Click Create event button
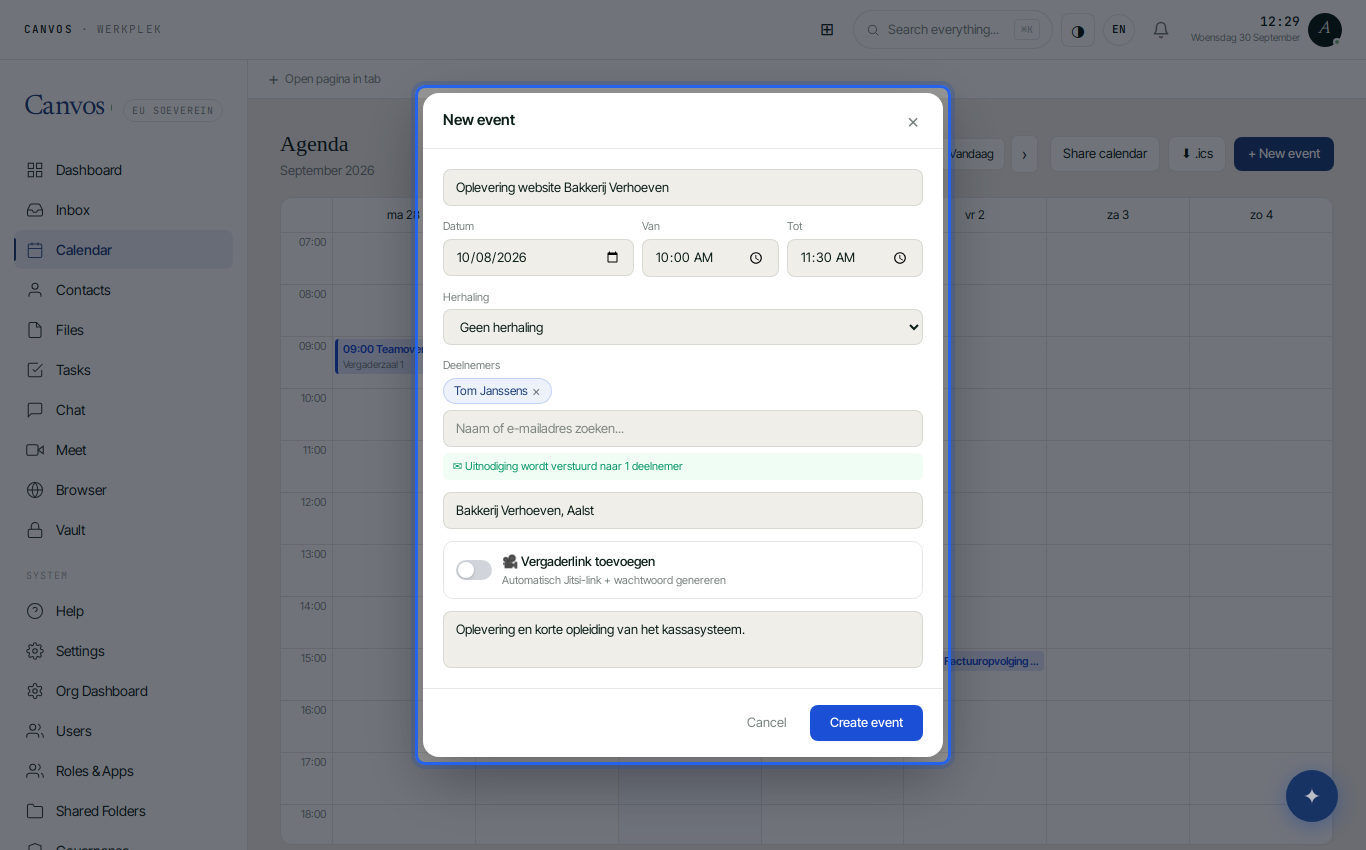The width and height of the screenshot is (1366, 850). pyautogui.click(x=866, y=723)
